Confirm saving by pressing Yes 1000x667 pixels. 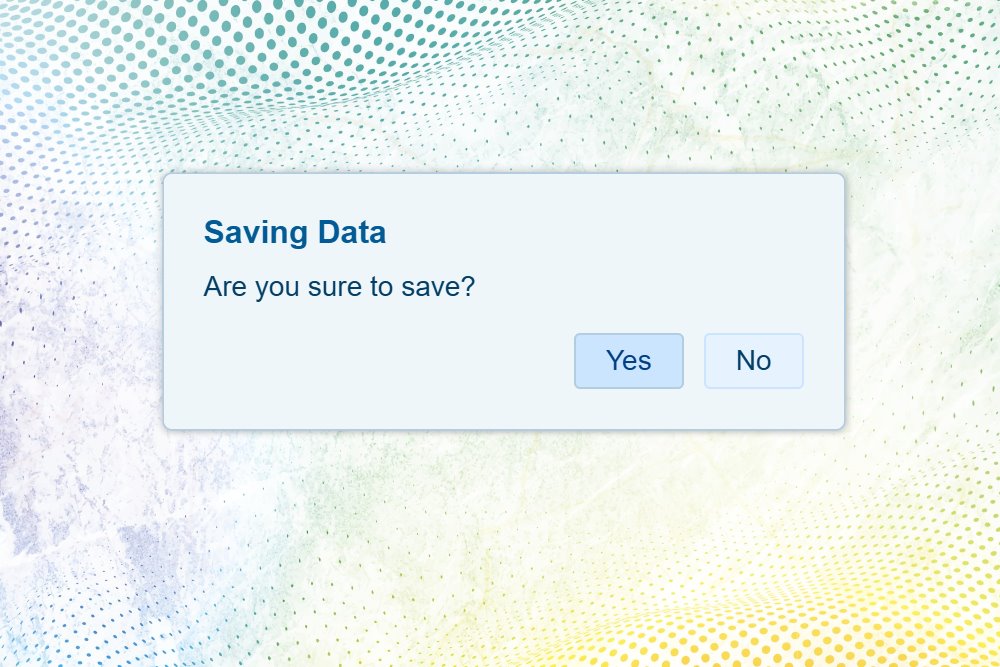(x=628, y=360)
